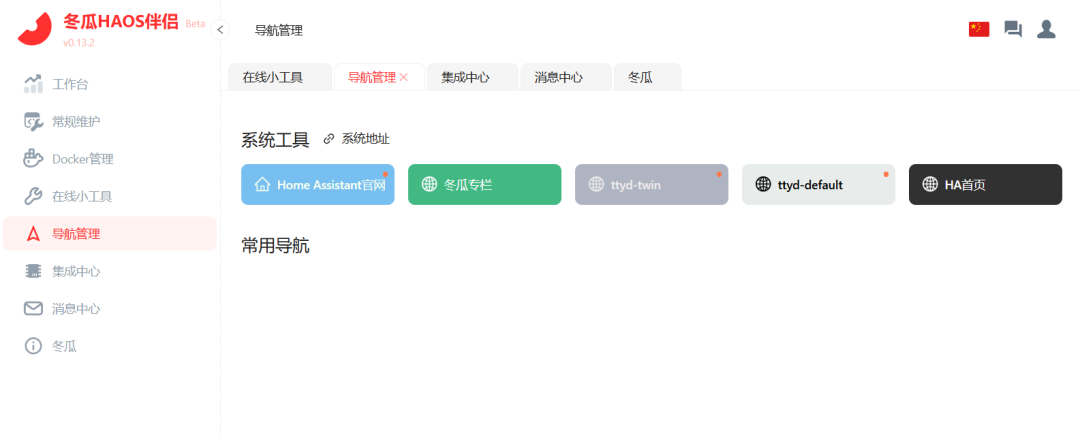Click the 消息中心 envelope icon in sidebar
This screenshot has height=435, width=1080.
[33, 308]
